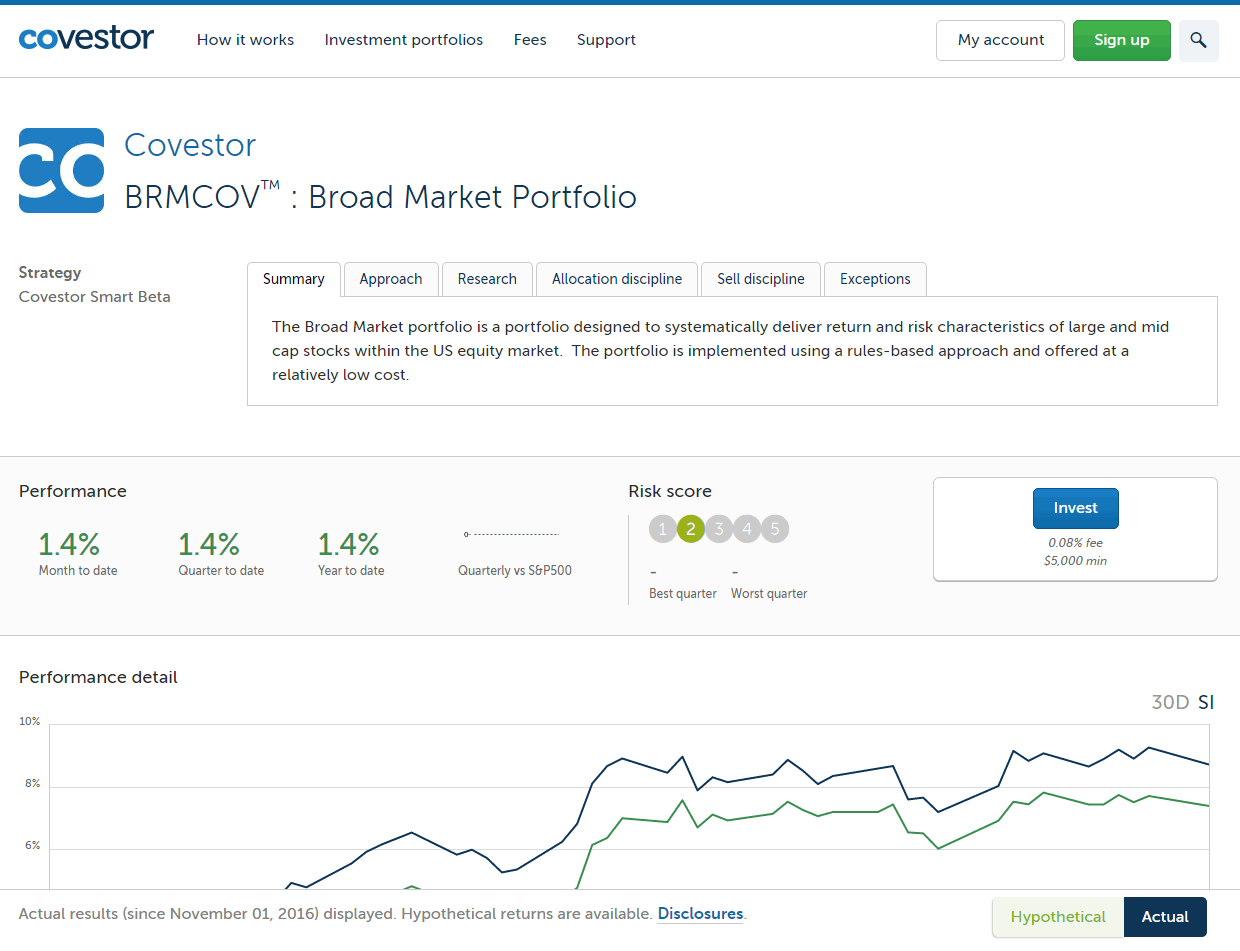1240x951 pixels.
Task: Select risk score circle 1
Action: [663, 529]
